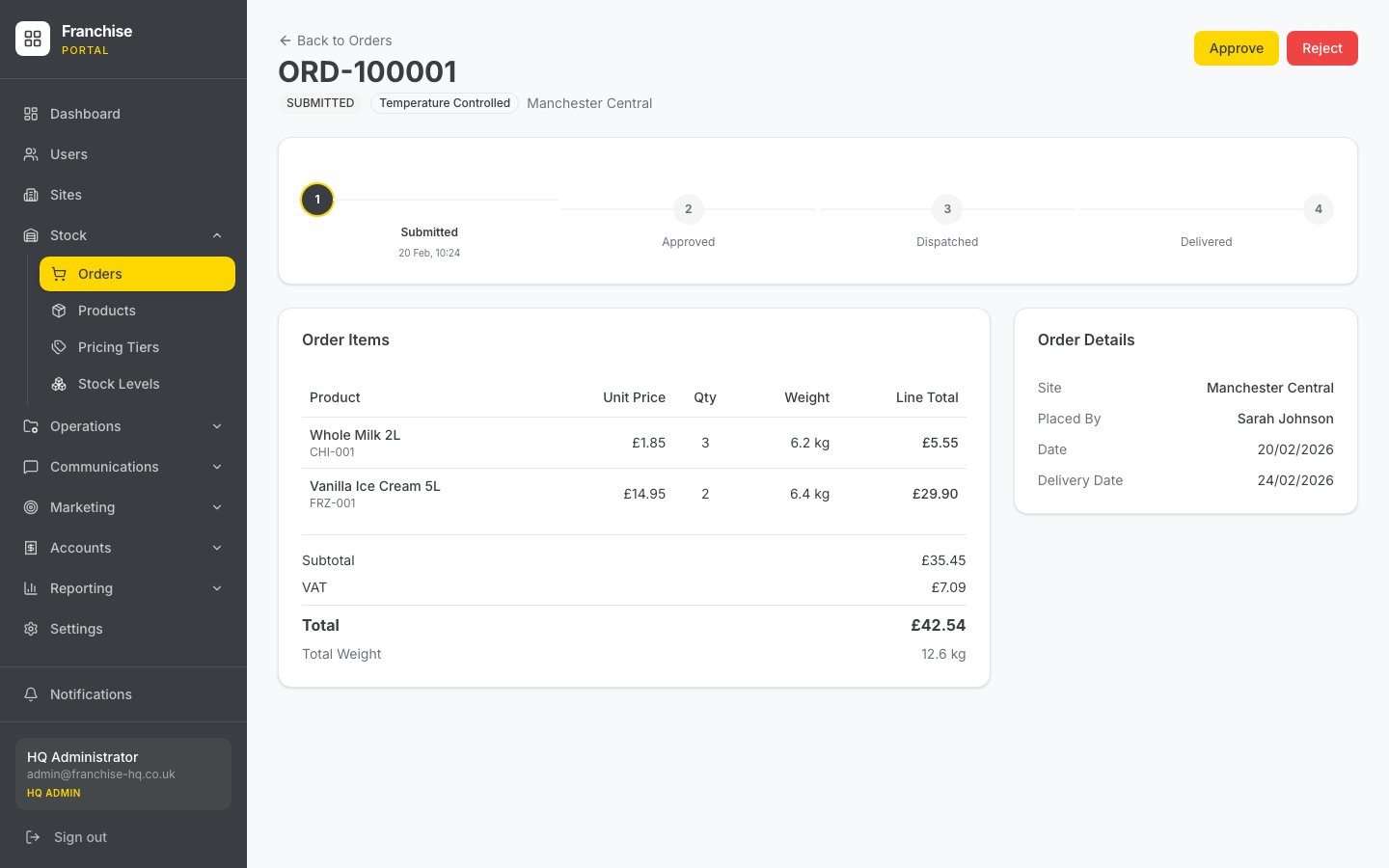1389x868 pixels.
Task: Click the CHI-001 product code
Action: 332,452
